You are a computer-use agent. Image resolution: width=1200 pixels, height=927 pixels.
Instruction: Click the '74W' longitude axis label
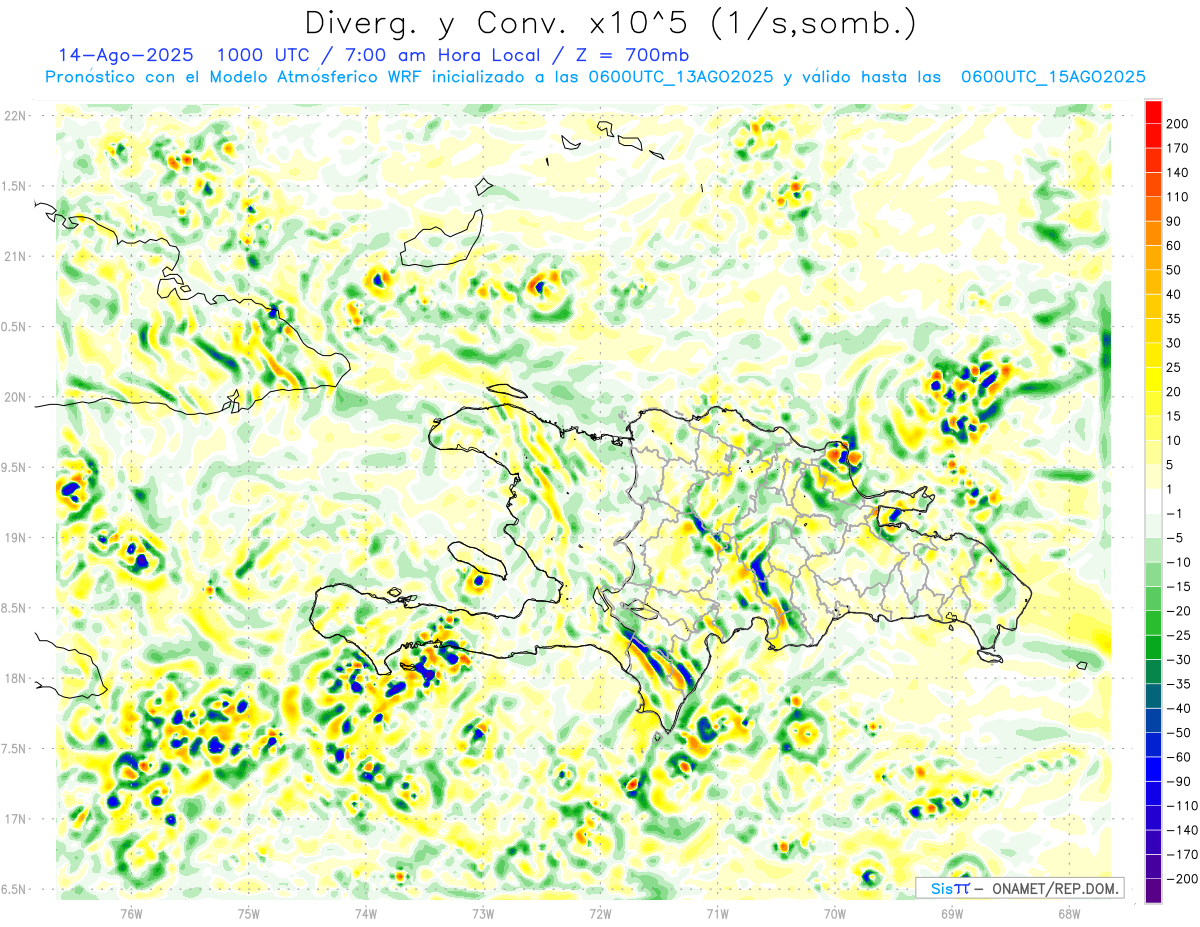(366, 913)
